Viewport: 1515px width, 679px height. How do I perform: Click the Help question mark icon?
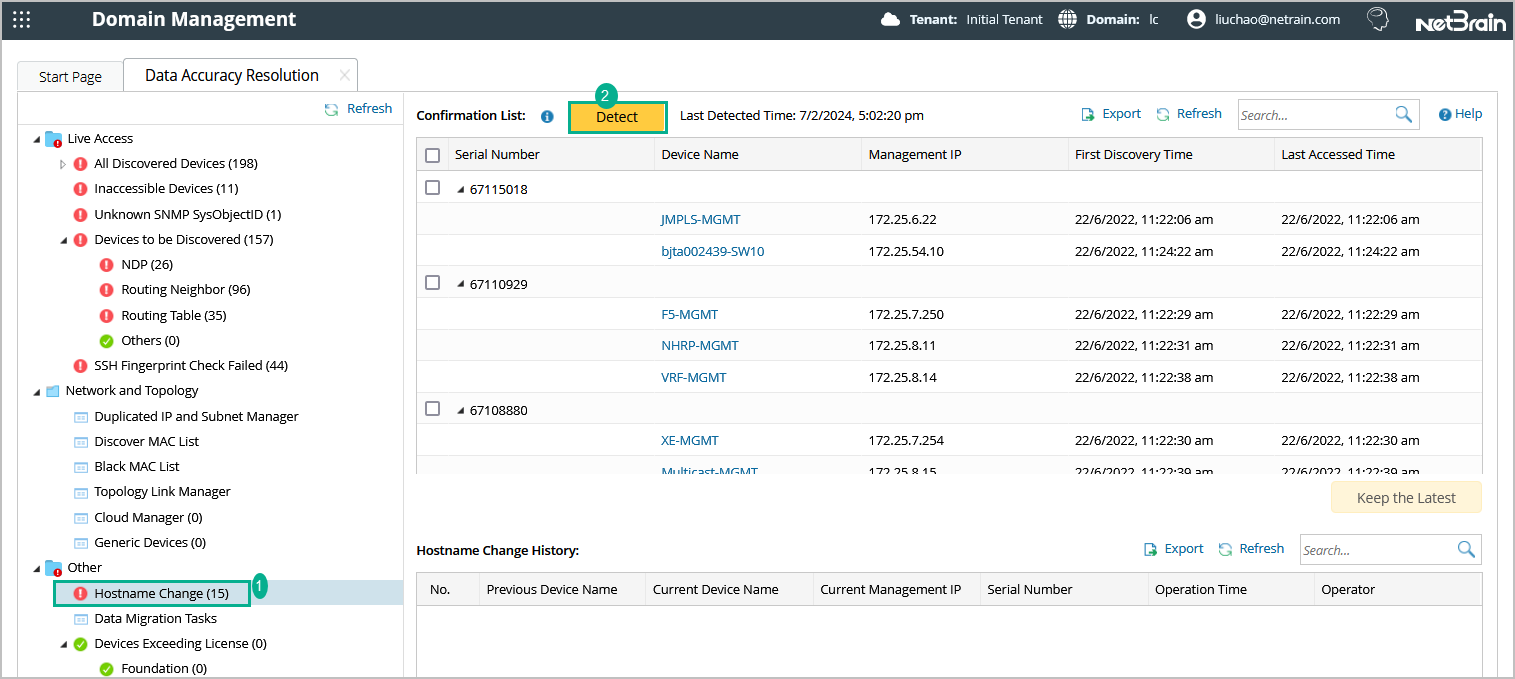[x=1445, y=114]
